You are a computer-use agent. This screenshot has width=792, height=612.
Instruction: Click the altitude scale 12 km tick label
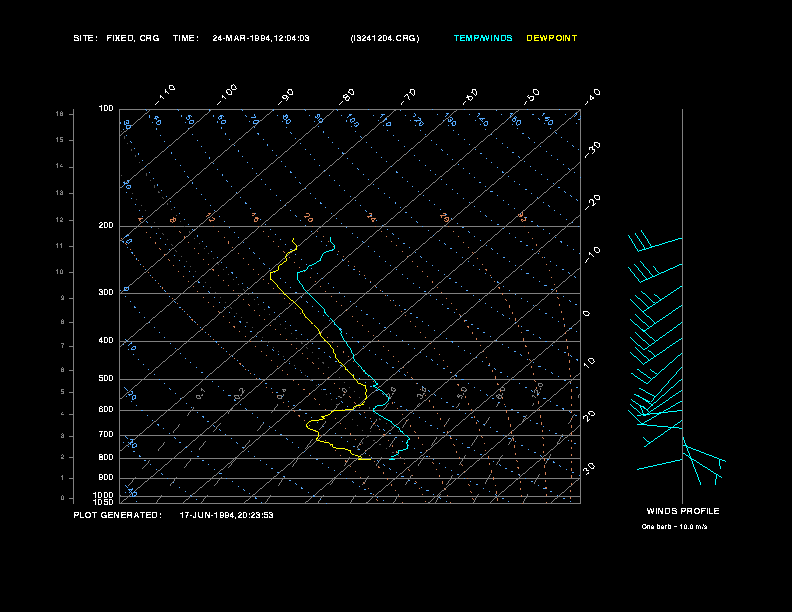tap(60, 220)
